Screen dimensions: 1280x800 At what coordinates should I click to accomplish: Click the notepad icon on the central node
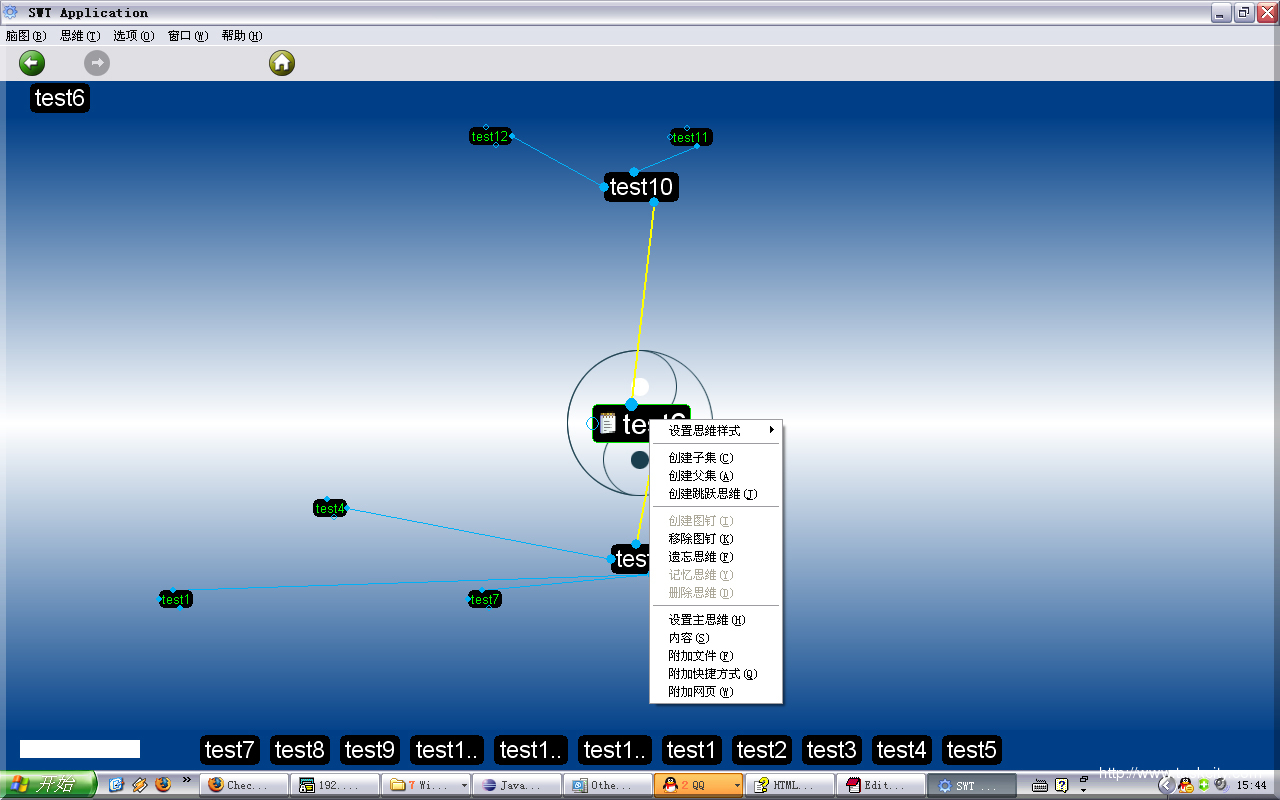tap(608, 424)
